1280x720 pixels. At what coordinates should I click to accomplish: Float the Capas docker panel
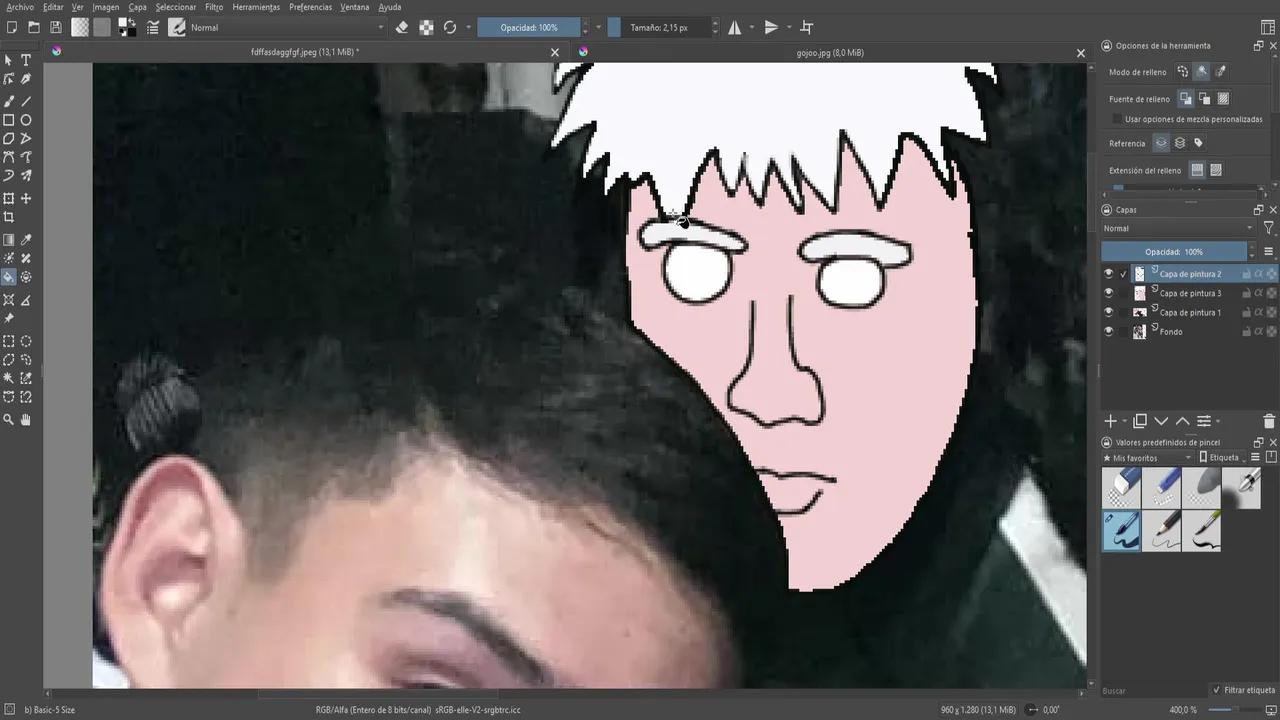pos(1259,210)
